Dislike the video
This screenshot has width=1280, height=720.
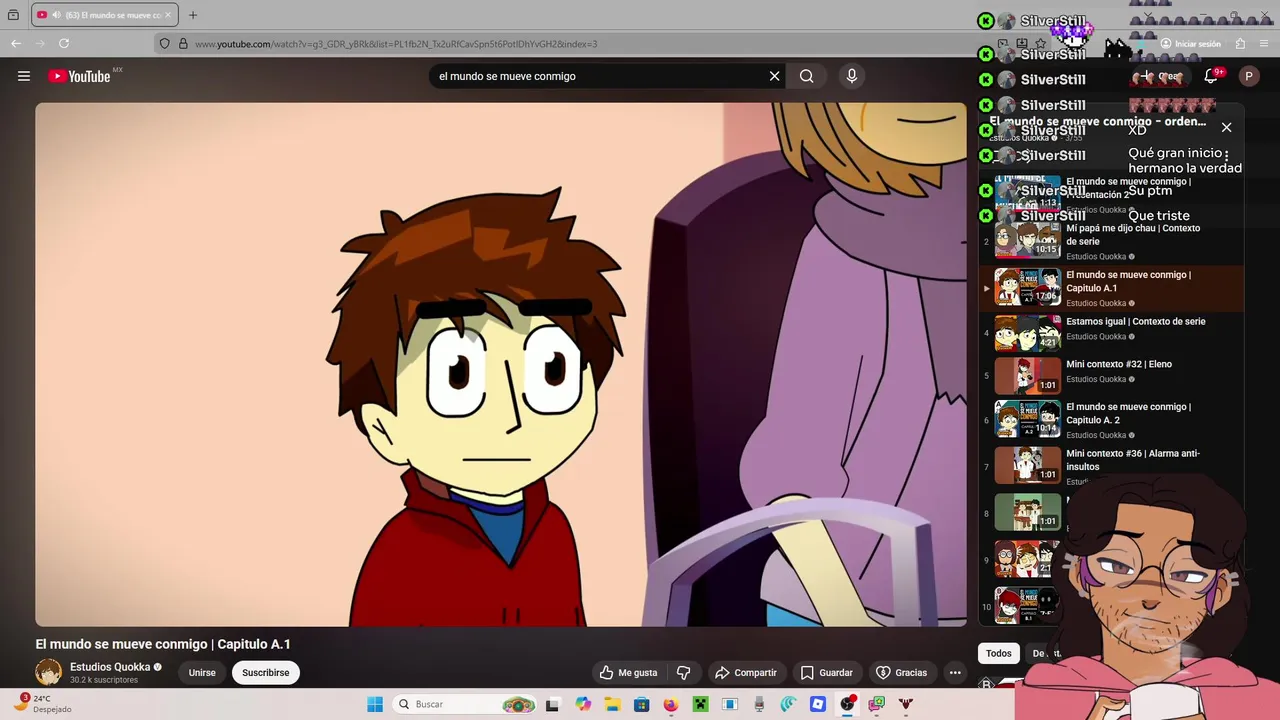click(x=684, y=672)
